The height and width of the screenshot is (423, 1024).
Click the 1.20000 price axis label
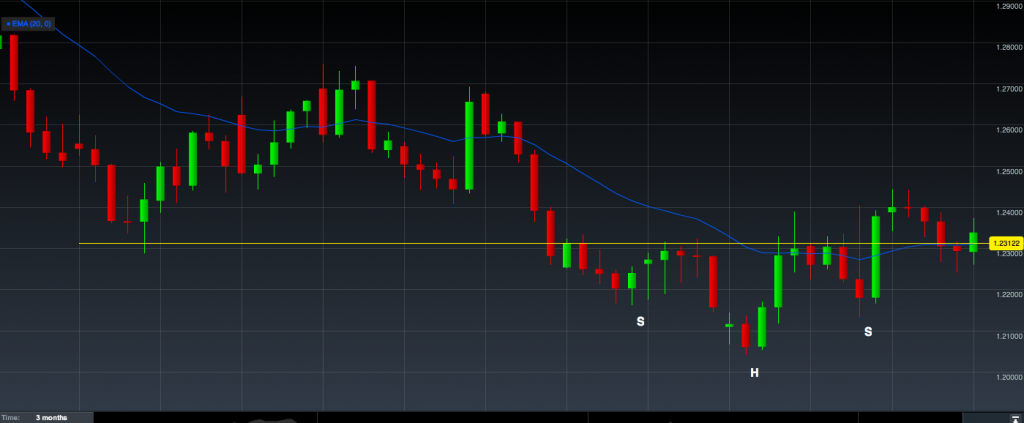[x=1008, y=377]
